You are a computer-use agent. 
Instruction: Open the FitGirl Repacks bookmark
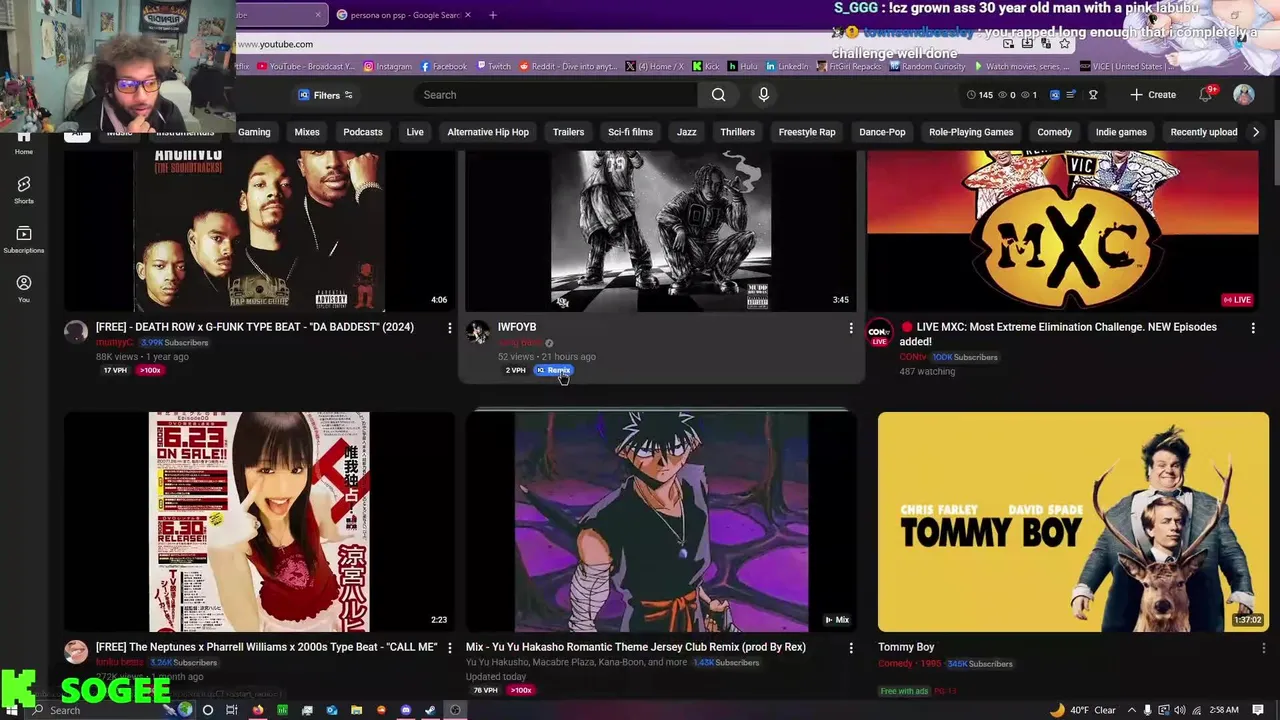click(850, 66)
